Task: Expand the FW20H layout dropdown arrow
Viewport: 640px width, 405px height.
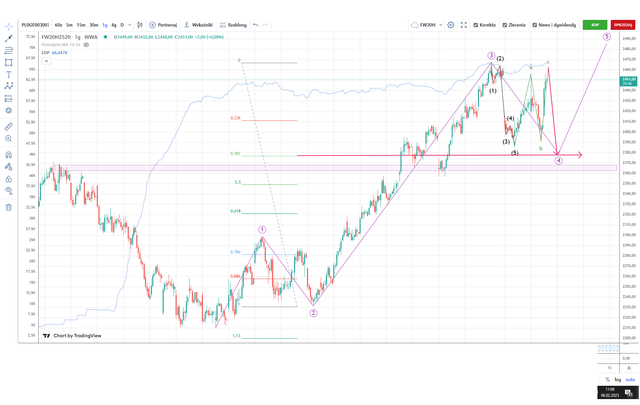Action: click(x=440, y=25)
